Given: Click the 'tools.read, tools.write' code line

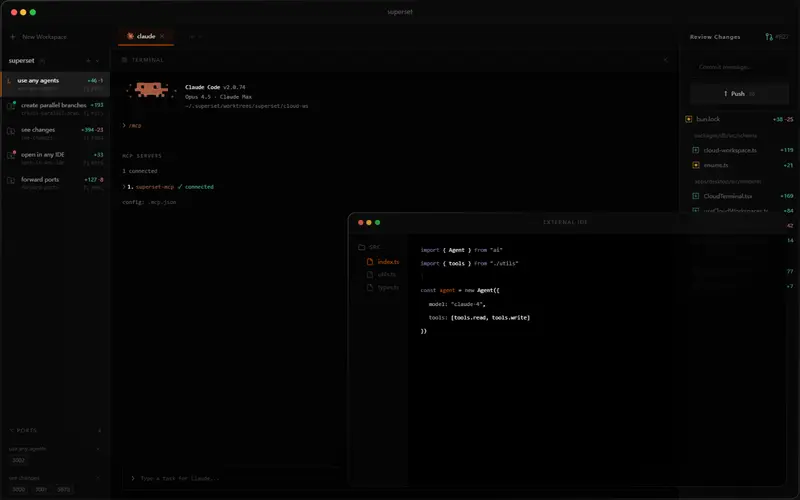Looking at the screenshot, I should coord(479,317).
